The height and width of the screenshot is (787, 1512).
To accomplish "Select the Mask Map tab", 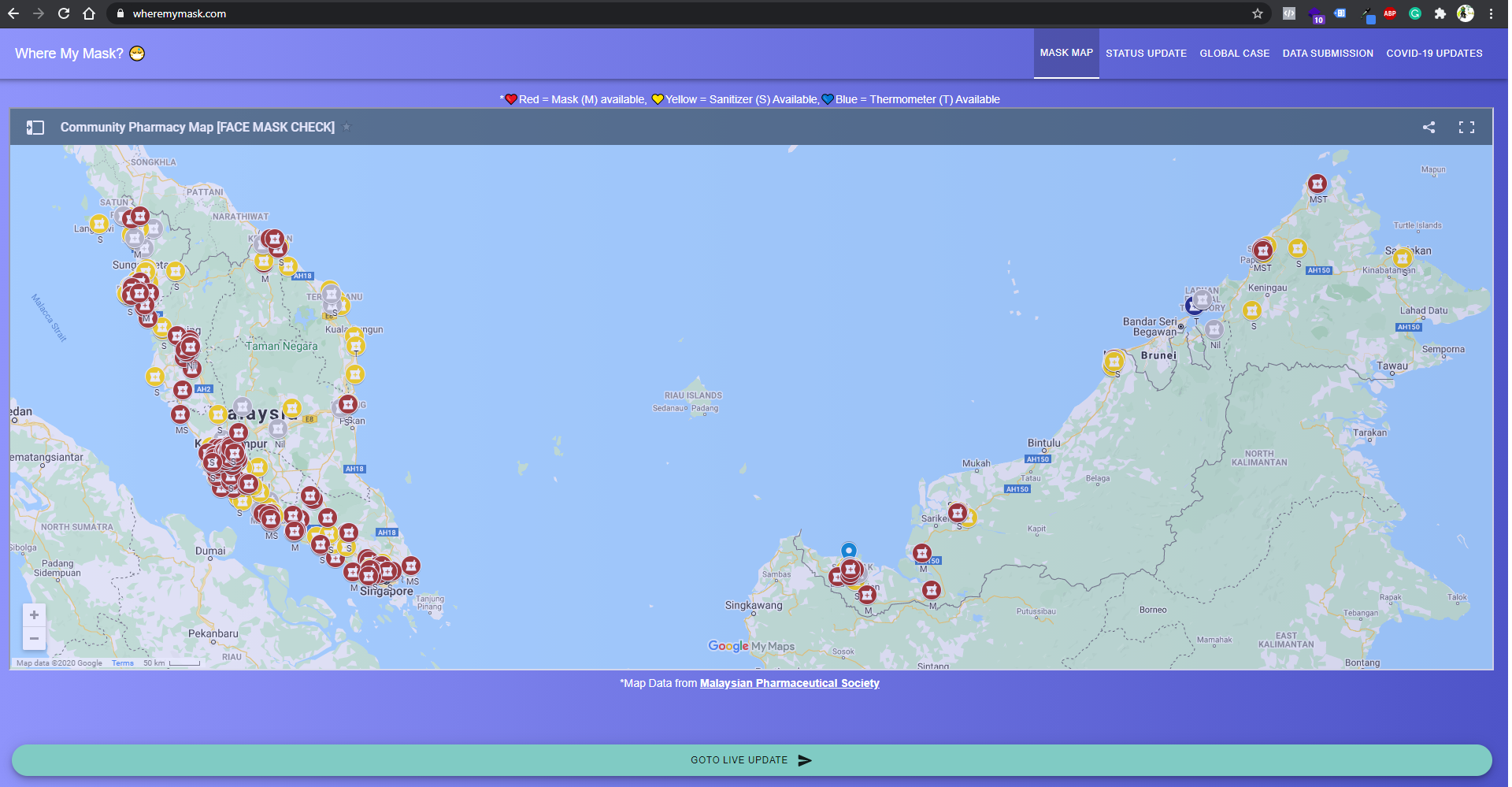I will (1065, 53).
